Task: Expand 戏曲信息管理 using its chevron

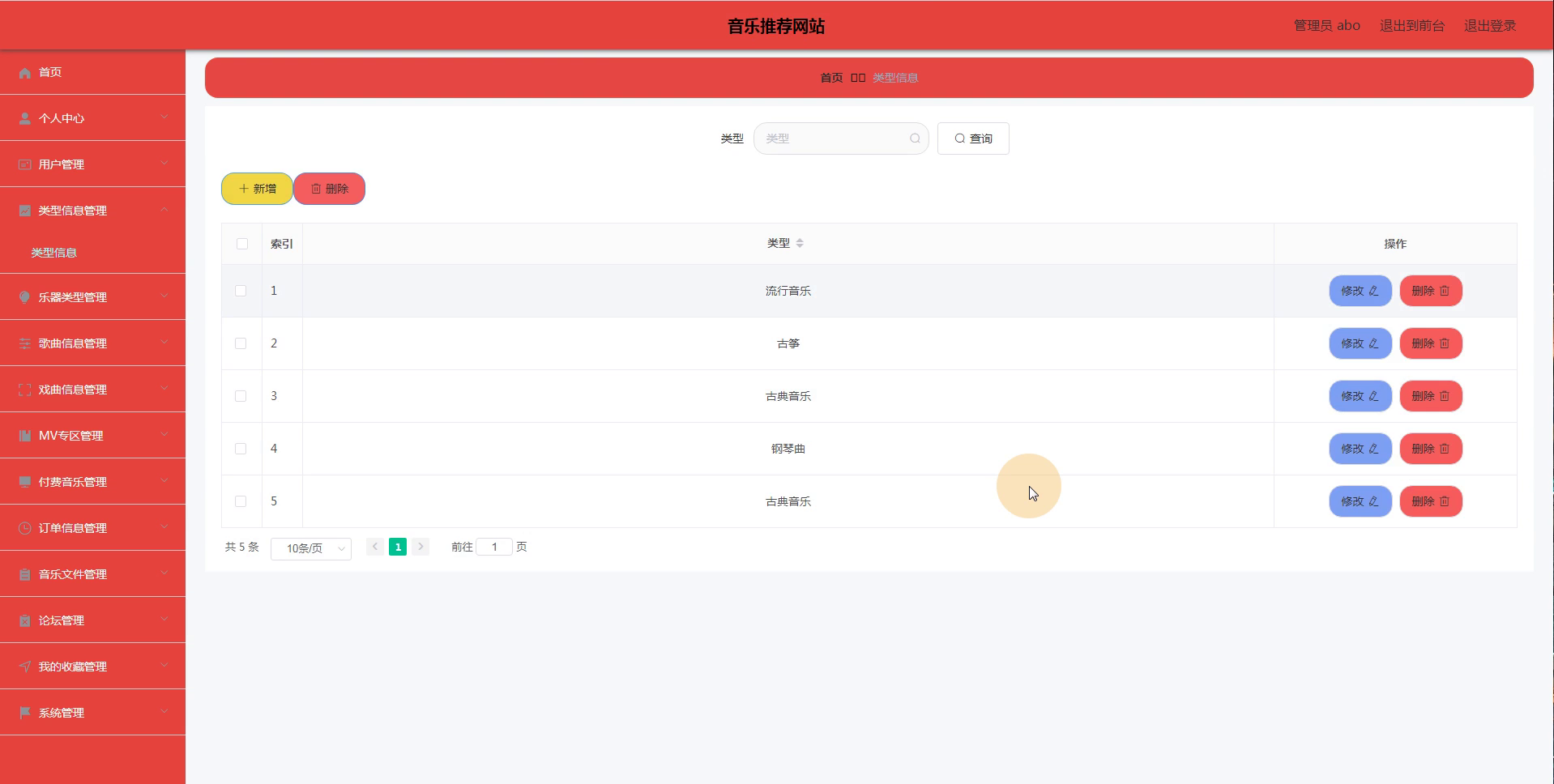Action: point(164,389)
